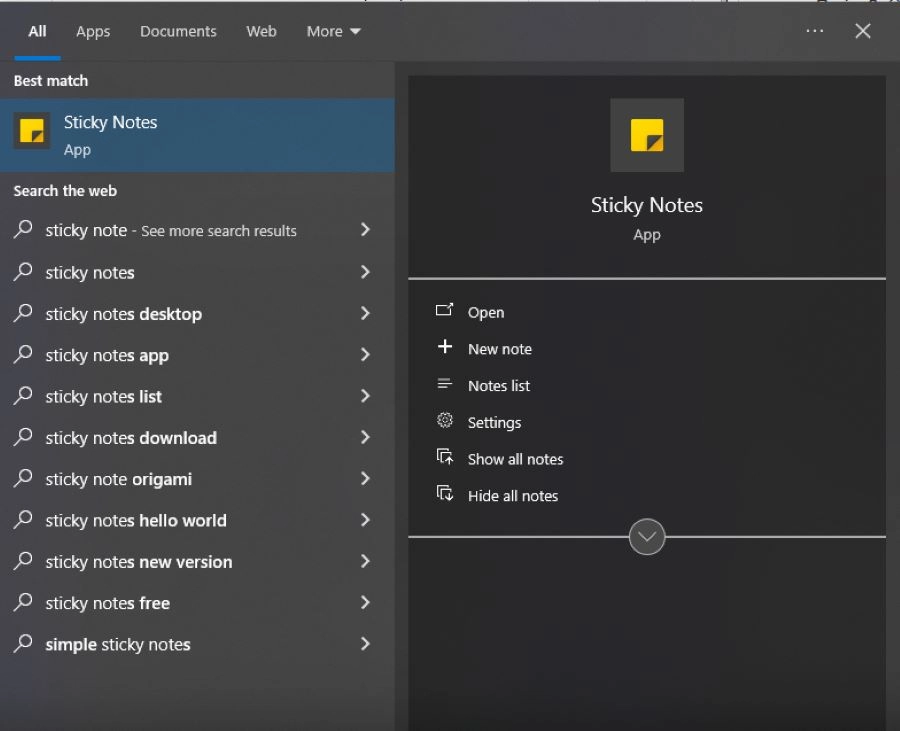Expand arrow for sticky note origami suggestion
The height and width of the screenshot is (731, 900).
[365, 479]
